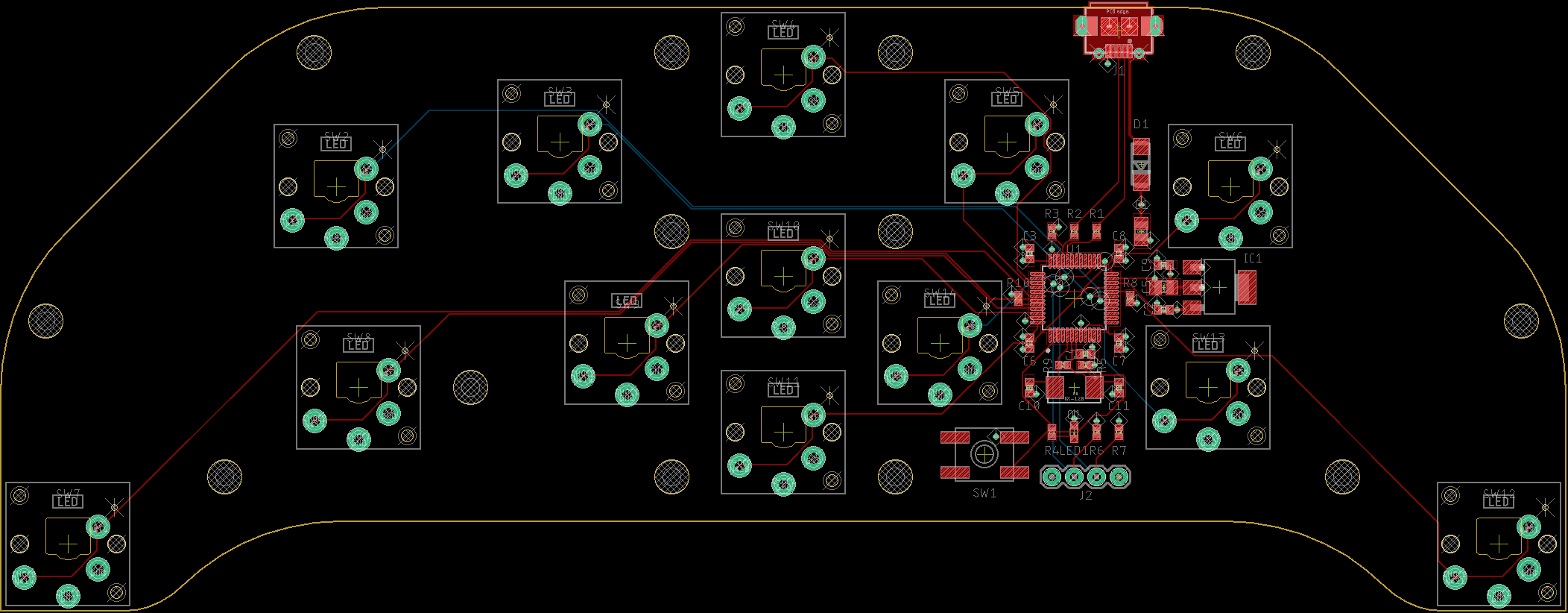The image size is (1568, 613).
Task: Click the R4 resistor footprint
Action: [1052, 431]
